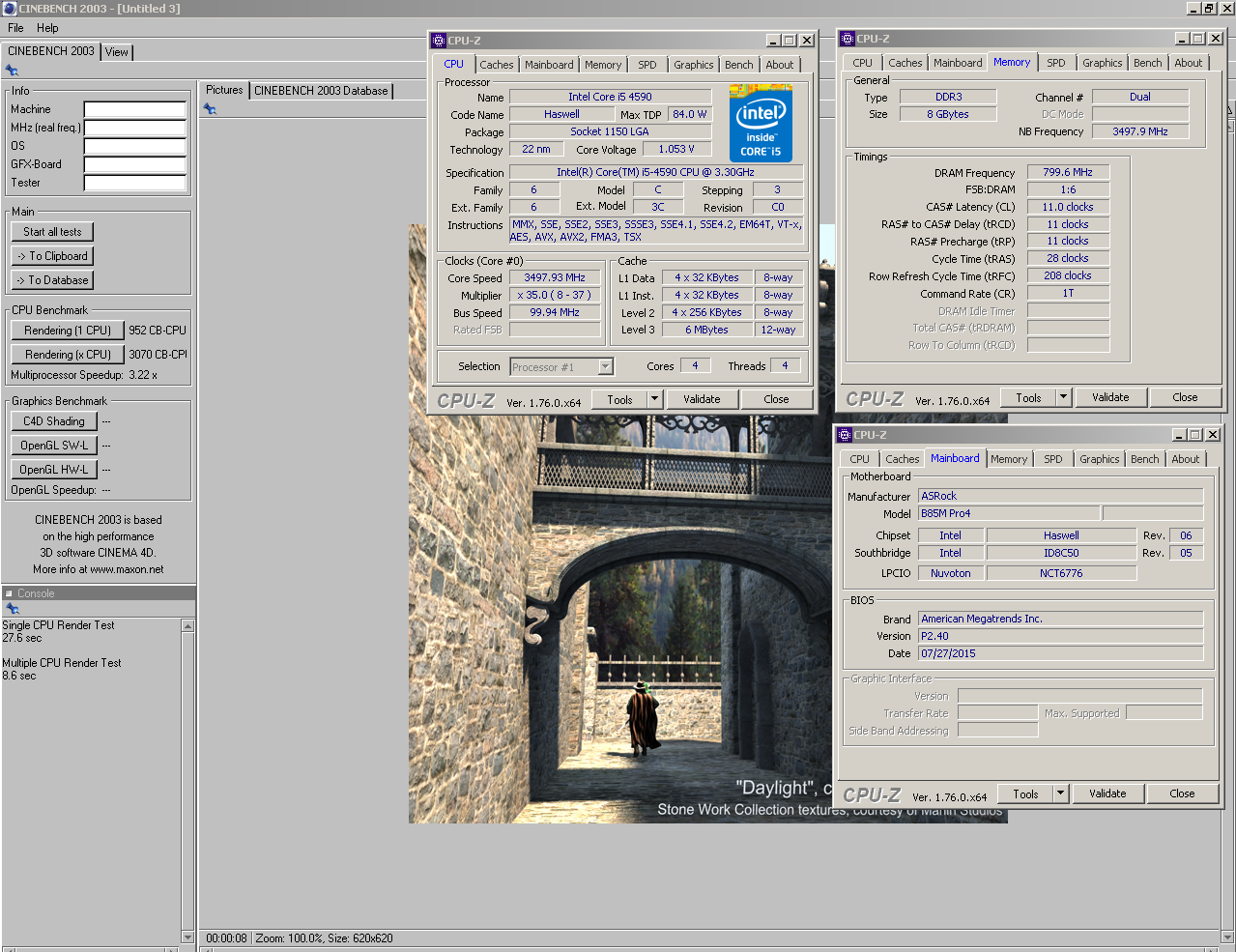Click the '952 CB-CPU' score

click(x=158, y=331)
